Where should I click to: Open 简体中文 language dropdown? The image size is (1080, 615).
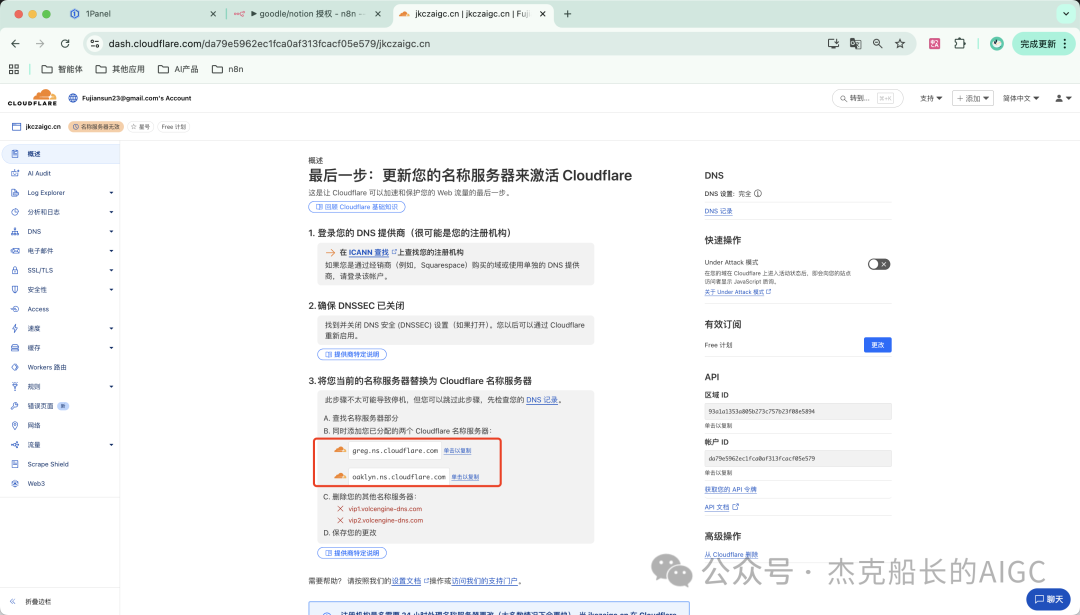1021,98
